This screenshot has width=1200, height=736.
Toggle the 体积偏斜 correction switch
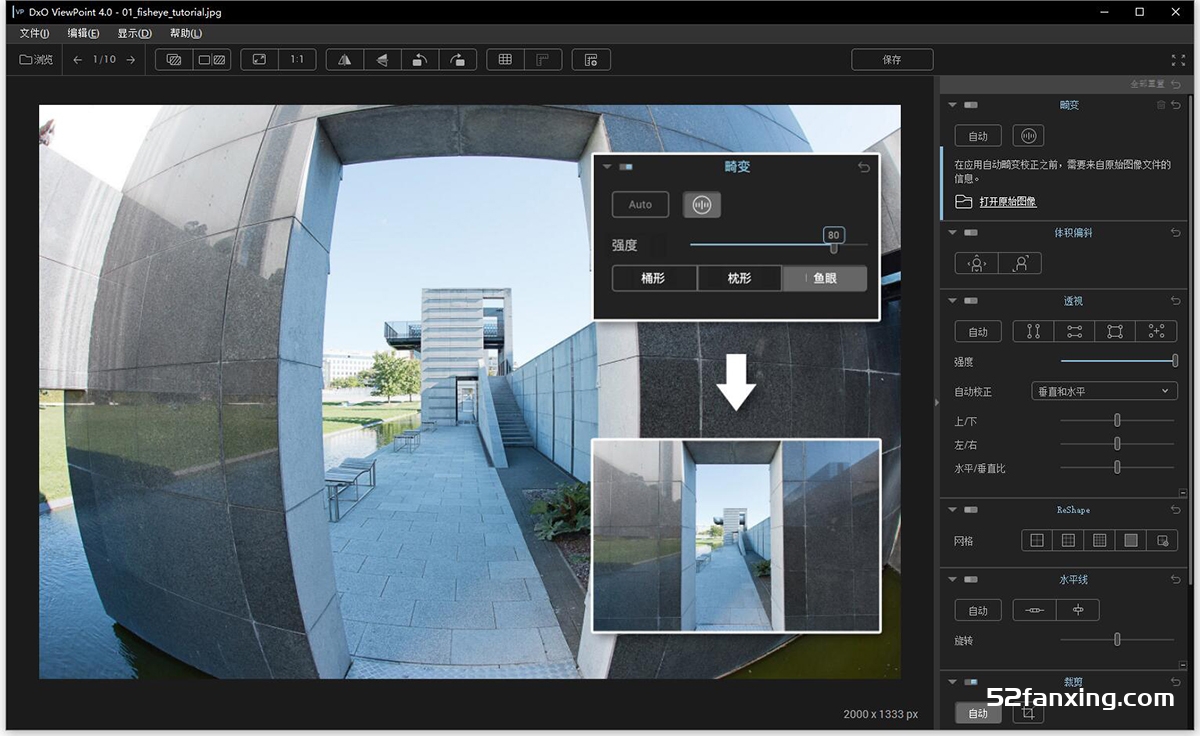point(971,233)
